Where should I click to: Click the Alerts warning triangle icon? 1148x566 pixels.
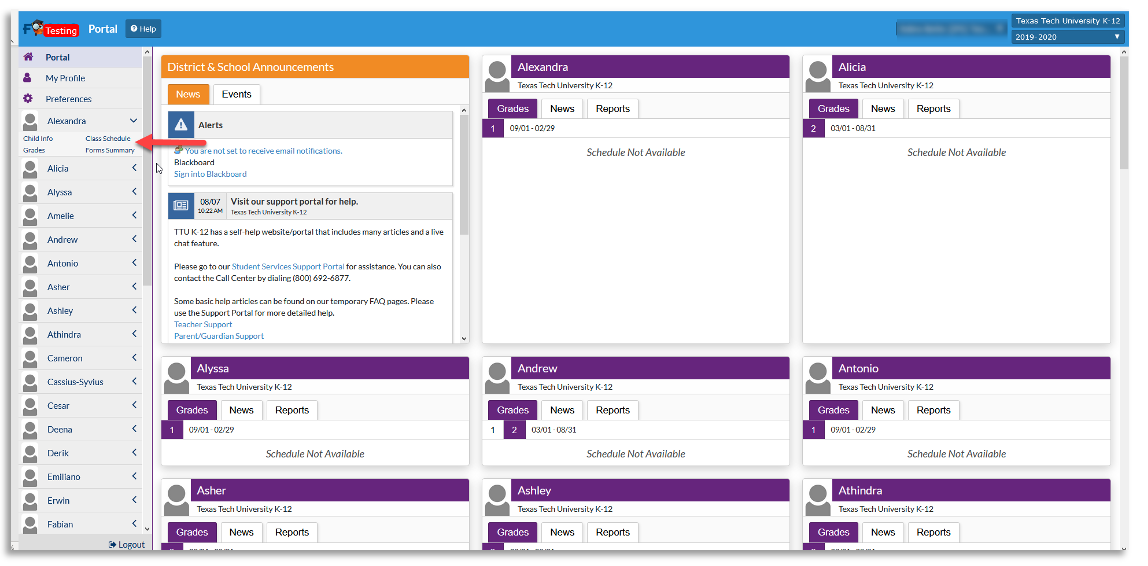[x=181, y=125]
